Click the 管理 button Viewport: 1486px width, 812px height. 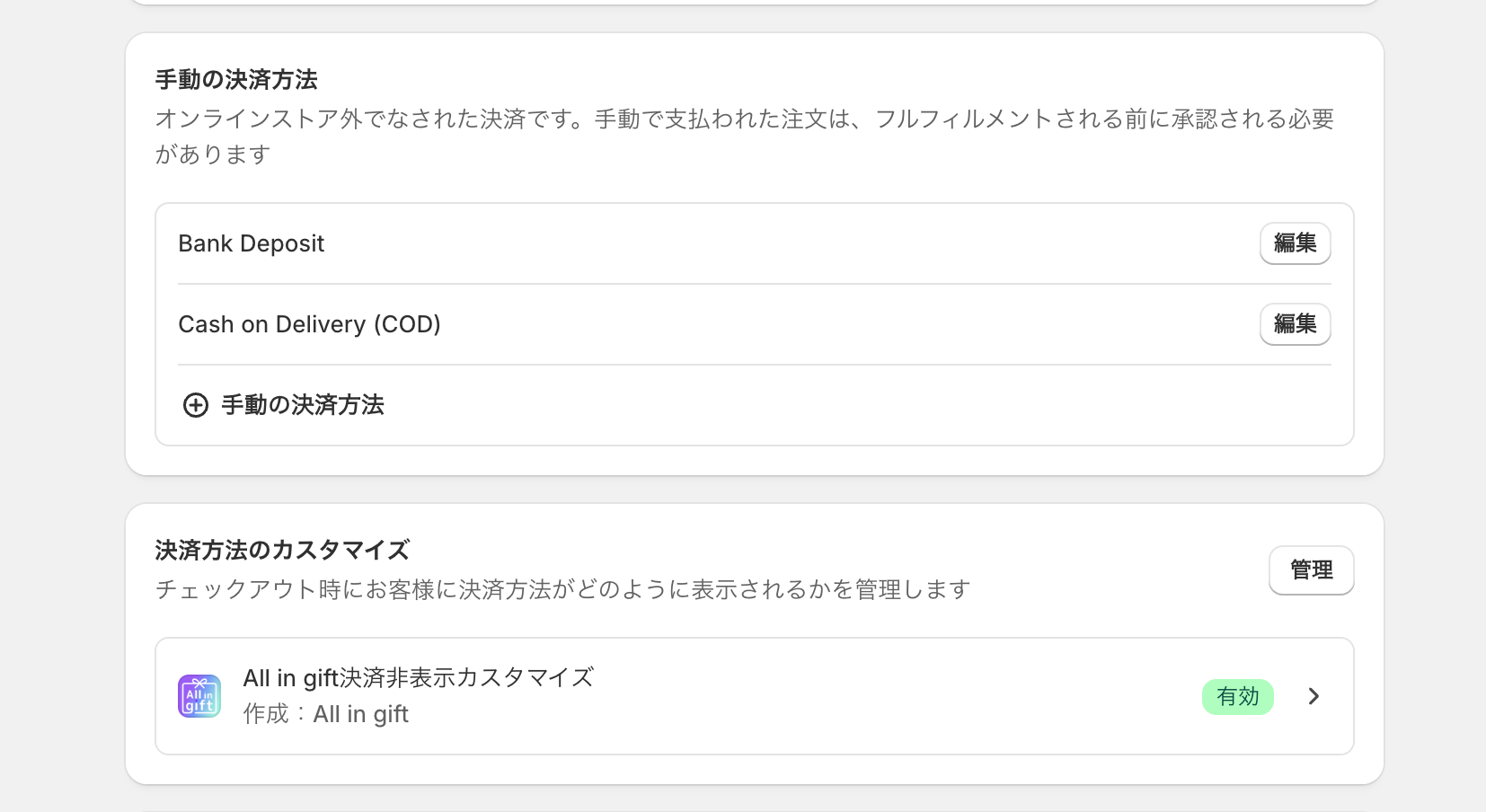click(x=1311, y=569)
